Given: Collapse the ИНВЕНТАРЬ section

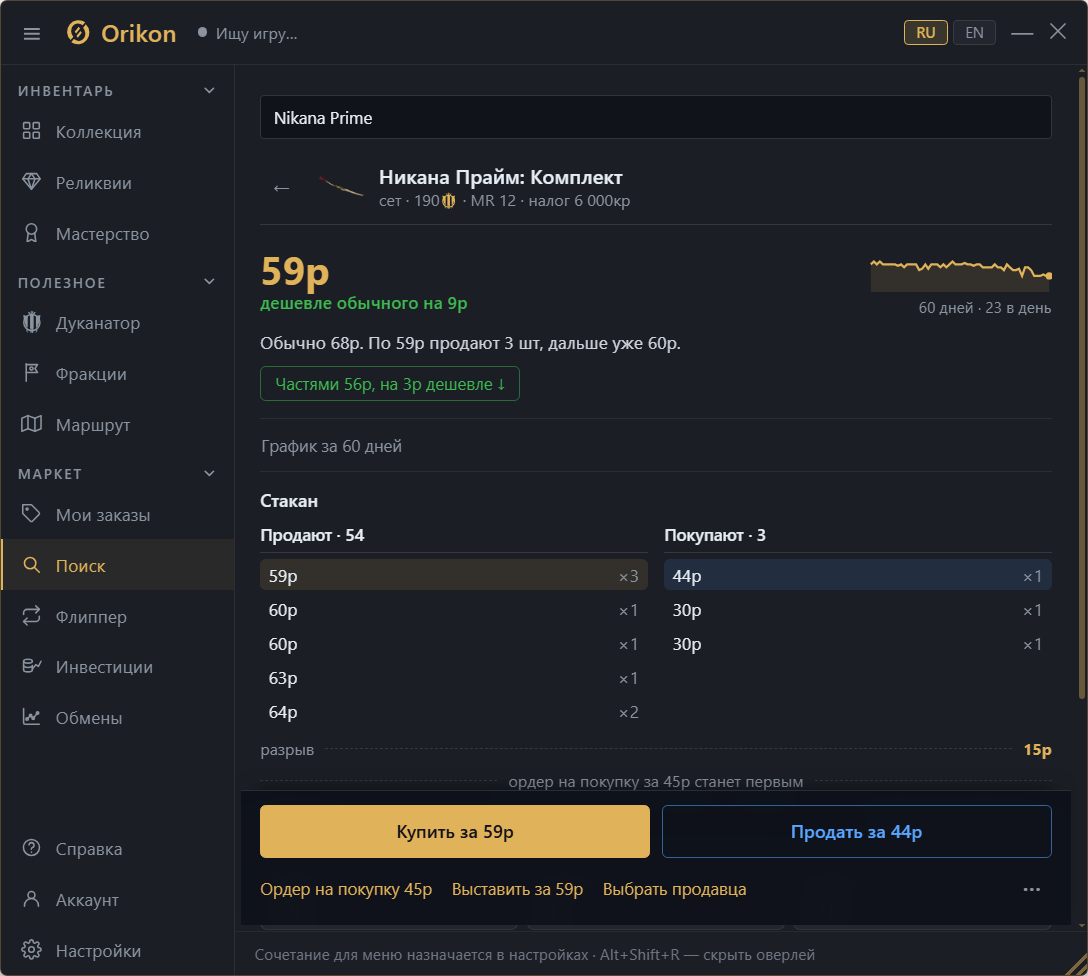Looking at the screenshot, I should click(210, 91).
